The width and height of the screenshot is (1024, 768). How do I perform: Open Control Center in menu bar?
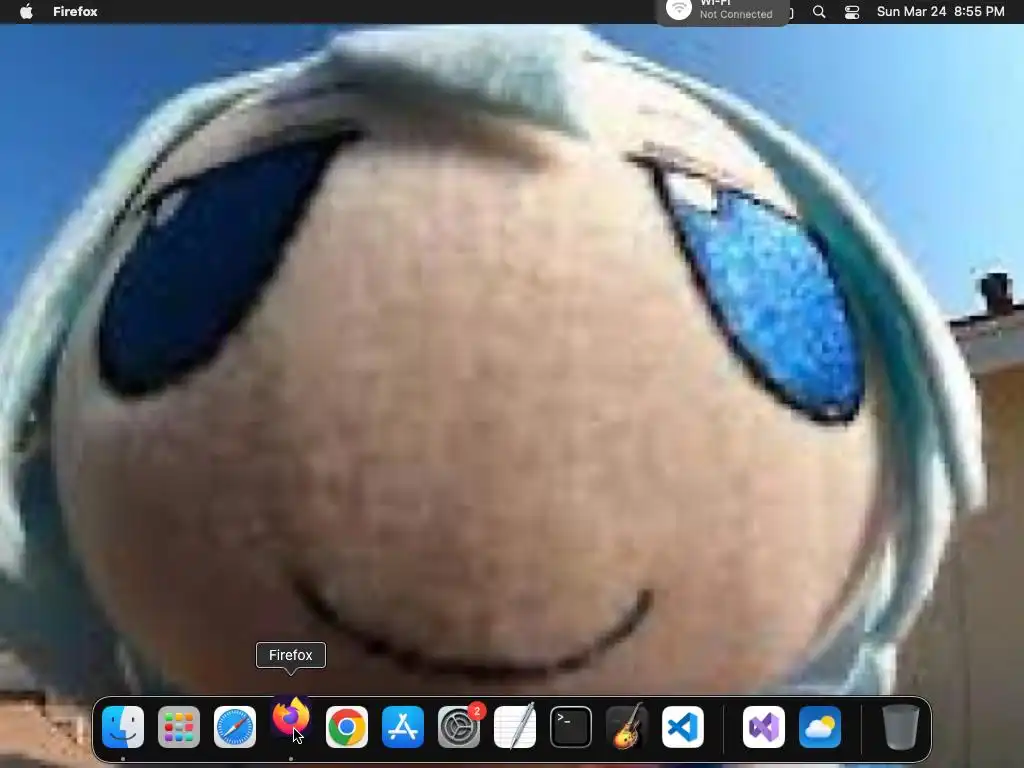point(852,12)
